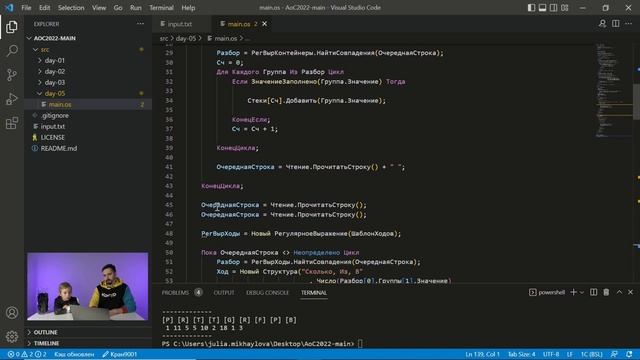Open Run and Debug view
The width and height of the screenshot is (640, 360).
[x=12, y=99]
